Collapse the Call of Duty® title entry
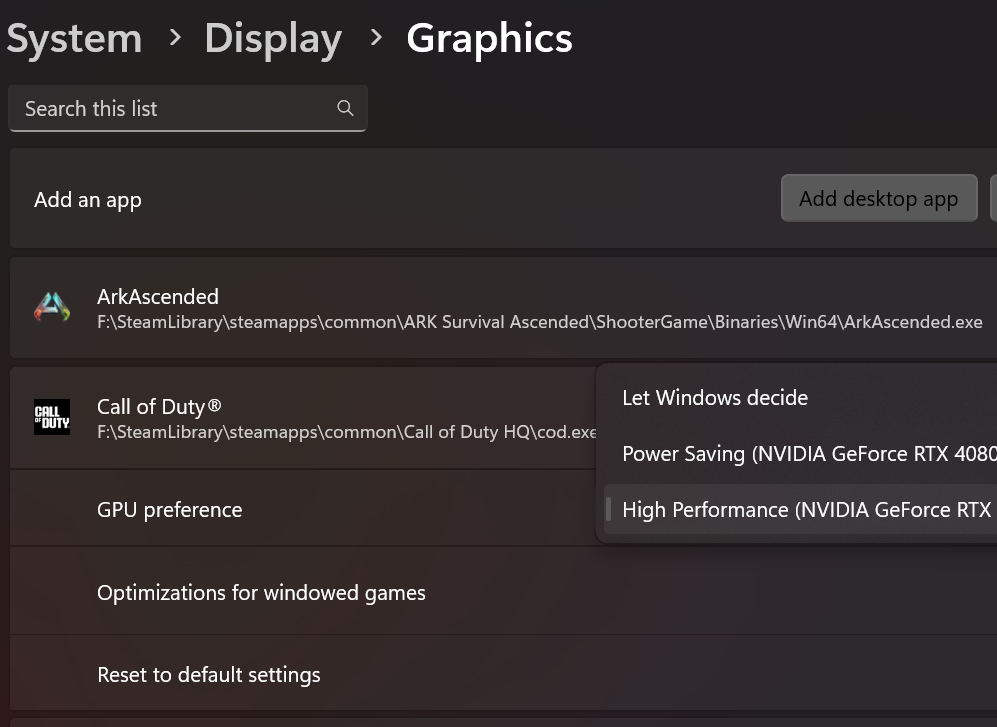The width and height of the screenshot is (997, 727). tap(159, 406)
